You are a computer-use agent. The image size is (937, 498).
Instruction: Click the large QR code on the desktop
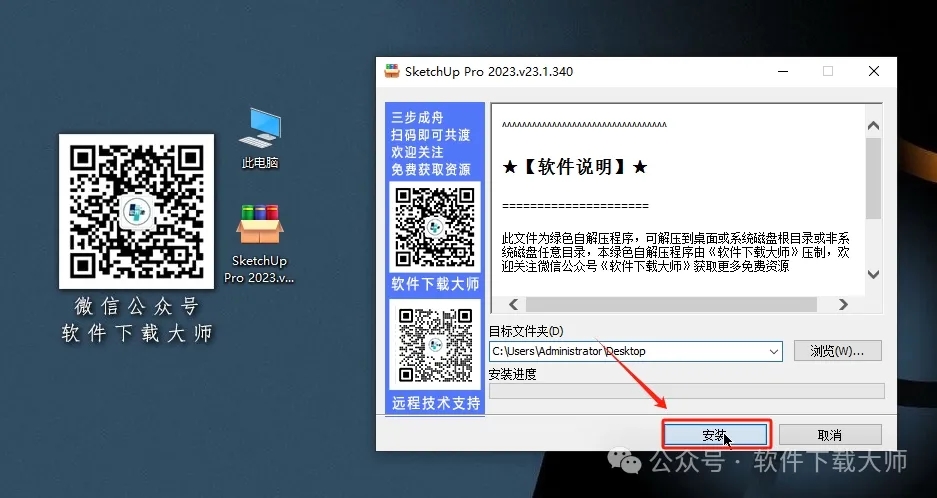pos(136,211)
